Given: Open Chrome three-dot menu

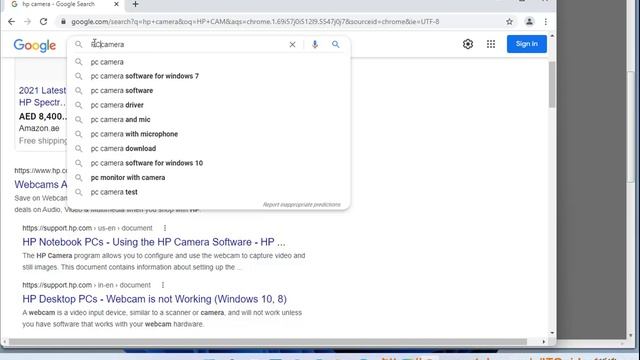Looking at the screenshot, I should 546,22.
